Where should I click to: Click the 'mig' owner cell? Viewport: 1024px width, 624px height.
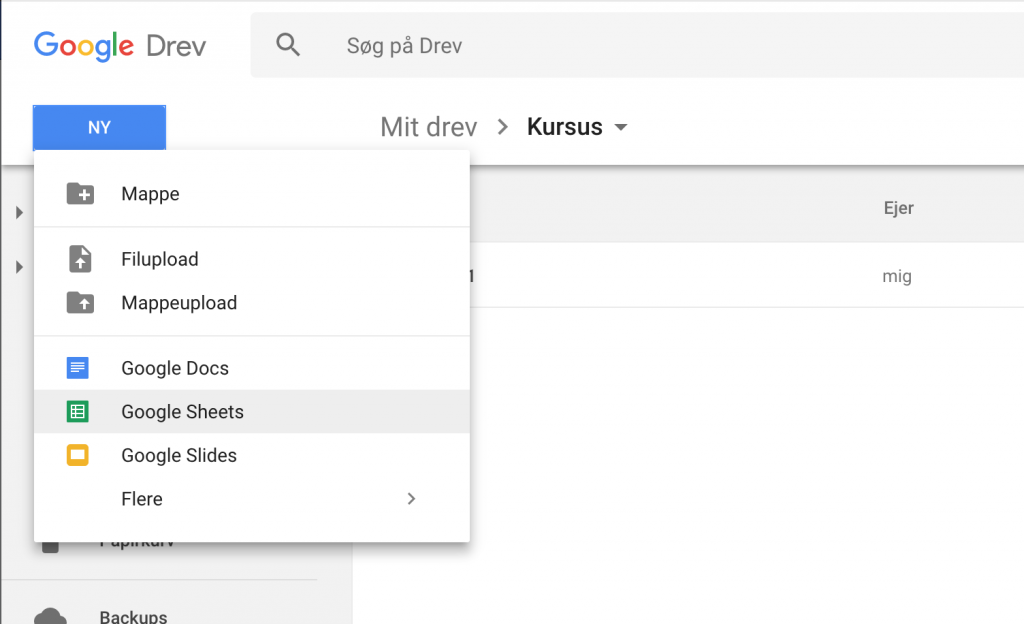(897, 276)
